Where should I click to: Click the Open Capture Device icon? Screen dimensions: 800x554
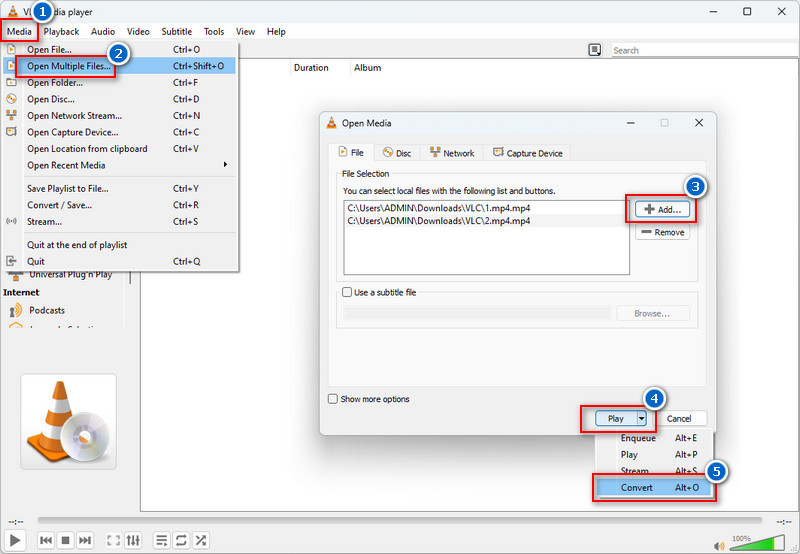click(11, 132)
